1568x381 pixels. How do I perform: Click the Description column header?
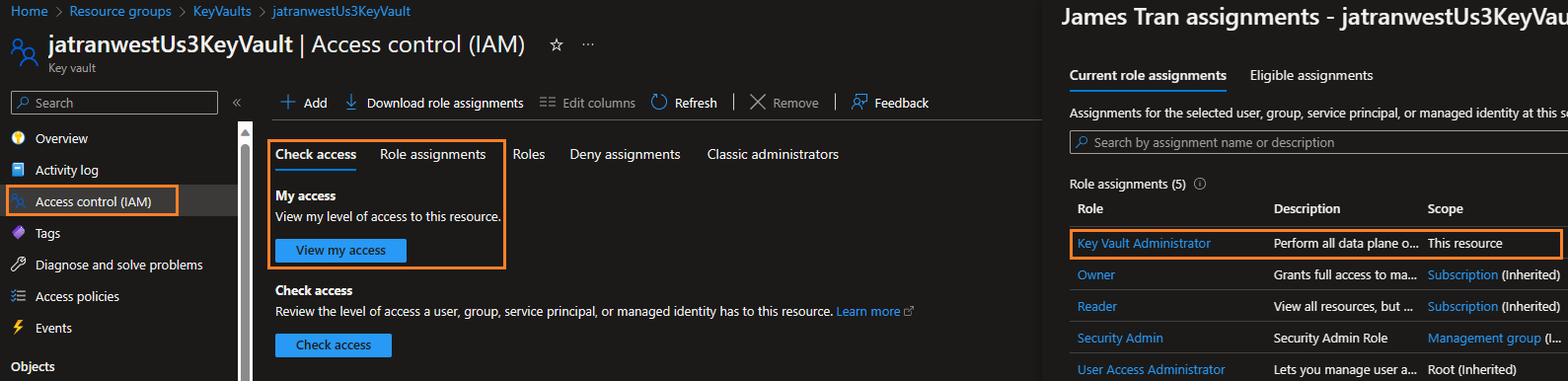coord(1307,209)
